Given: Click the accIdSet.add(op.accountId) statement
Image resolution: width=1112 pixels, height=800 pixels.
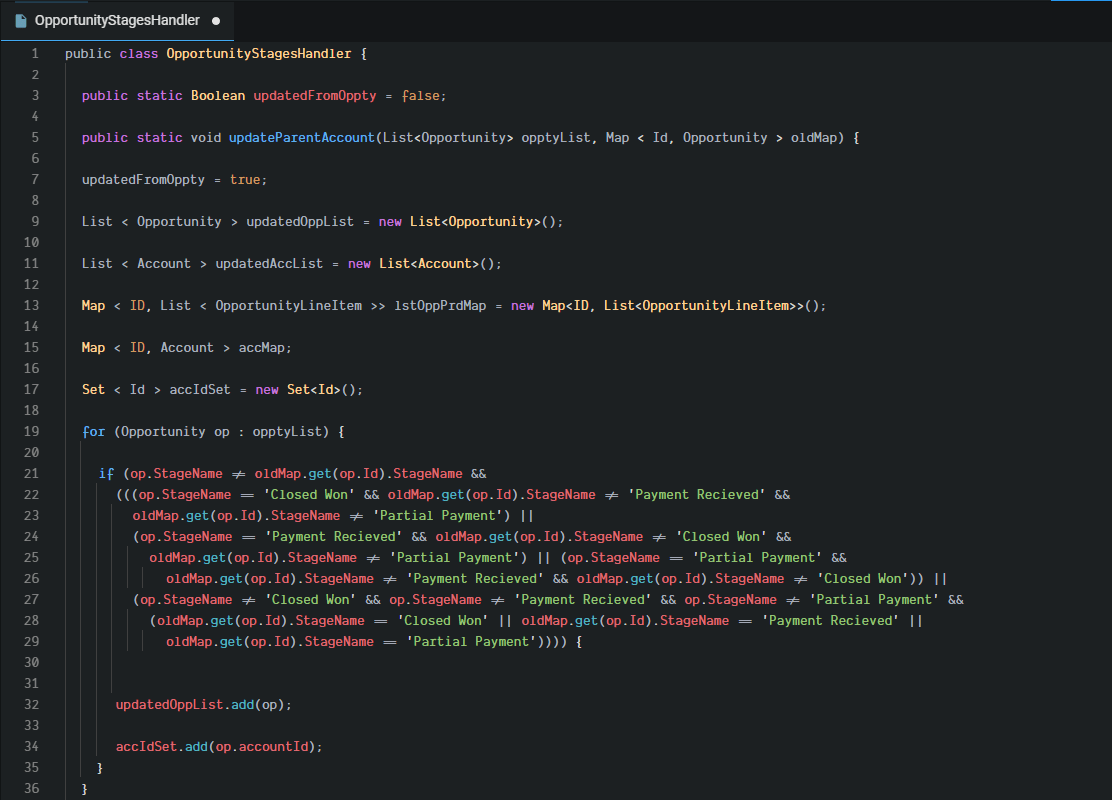Looking at the screenshot, I should pos(220,747).
